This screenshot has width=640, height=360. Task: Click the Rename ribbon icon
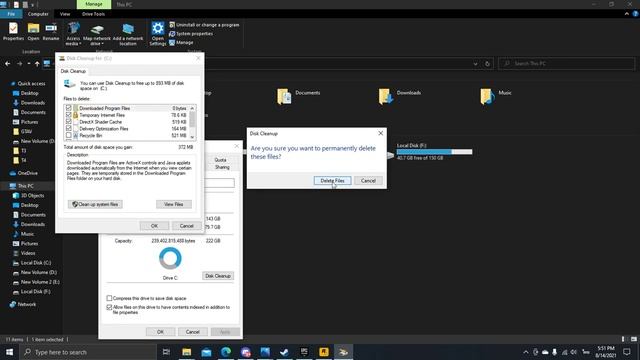[51, 31]
